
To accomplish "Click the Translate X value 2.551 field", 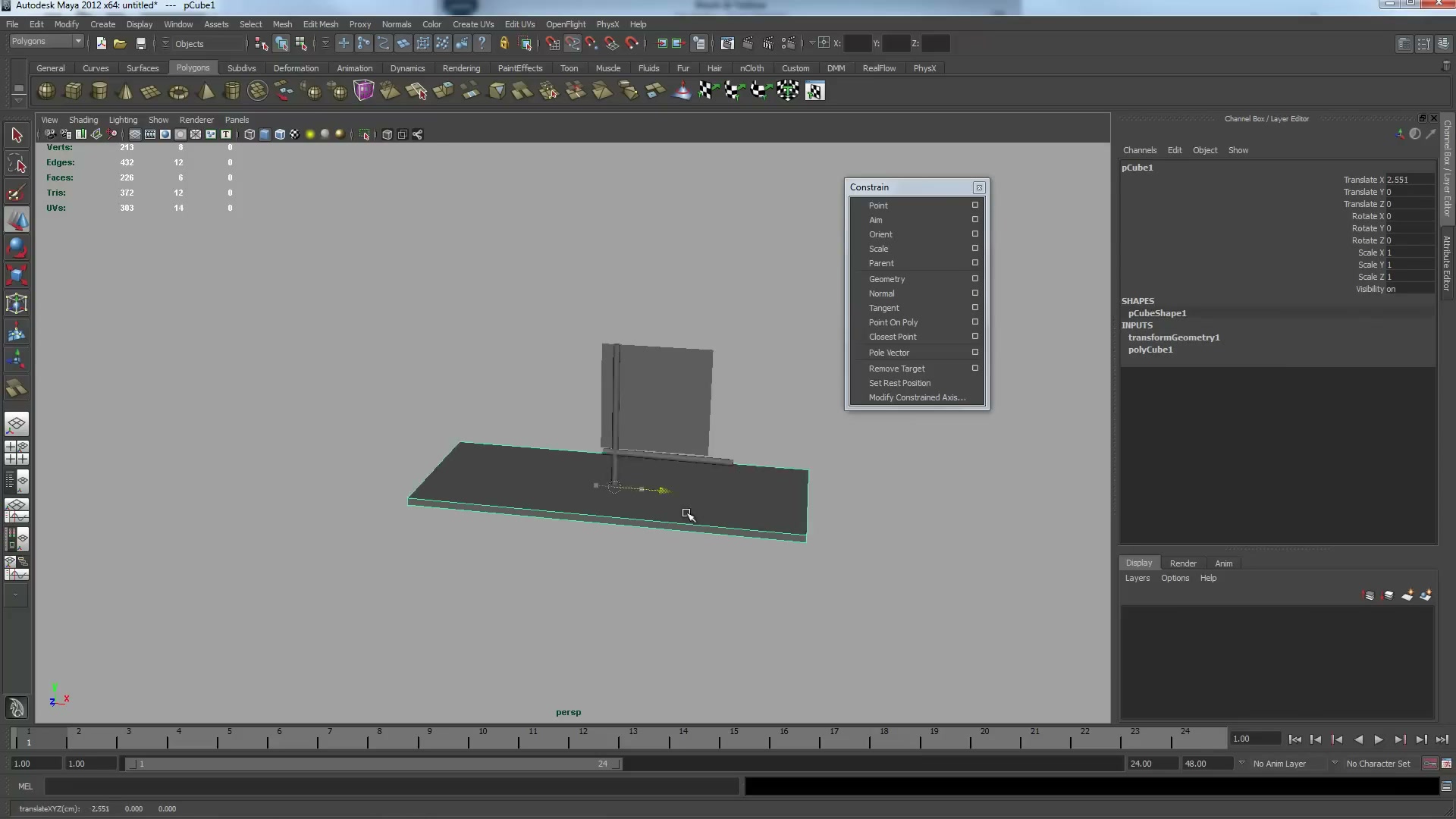I will [x=1409, y=180].
